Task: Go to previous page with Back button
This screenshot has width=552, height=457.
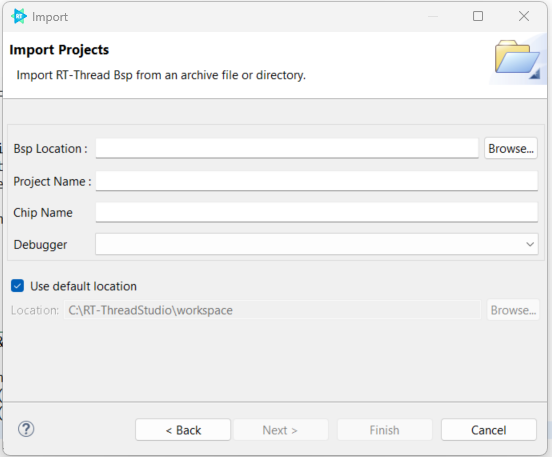Action: pos(183,430)
